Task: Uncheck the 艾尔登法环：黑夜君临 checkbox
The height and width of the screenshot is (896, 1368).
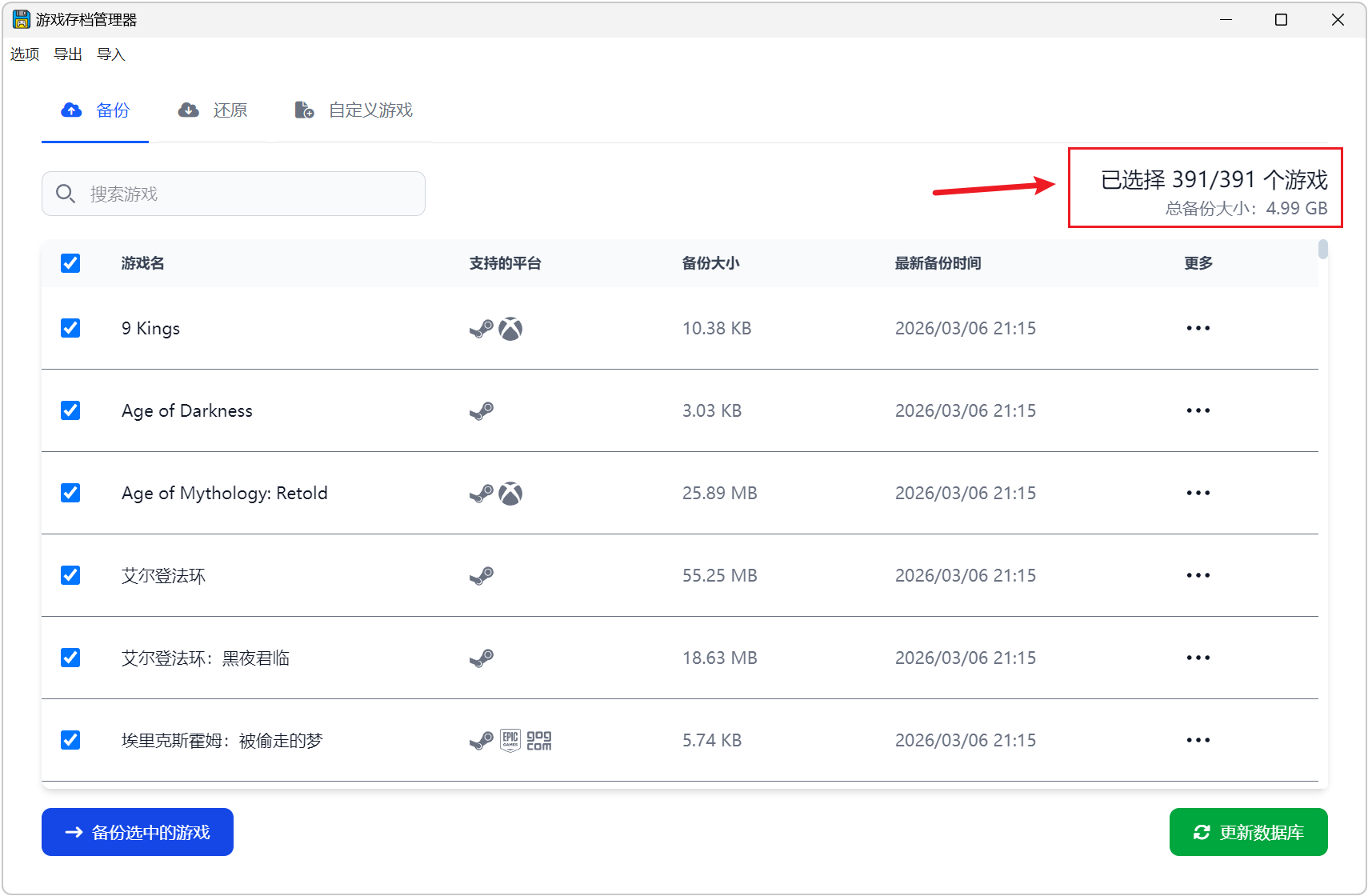Action: (70, 658)
